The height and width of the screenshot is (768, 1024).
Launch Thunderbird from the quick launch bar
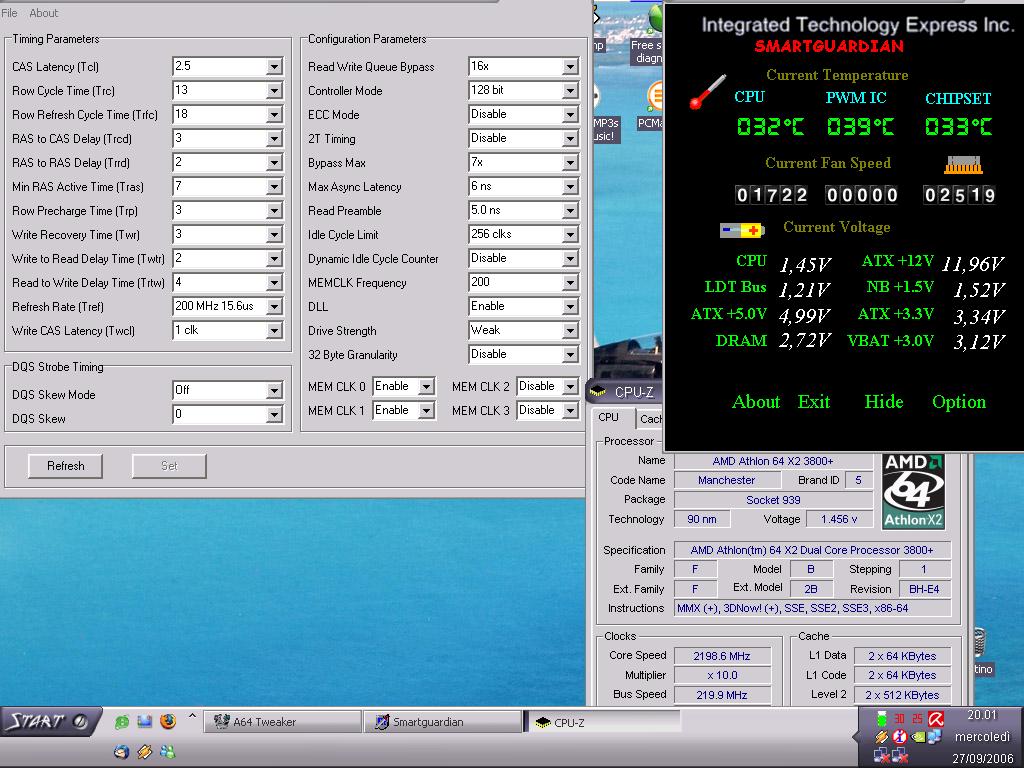pyautogui.click(x=121, y=752)
